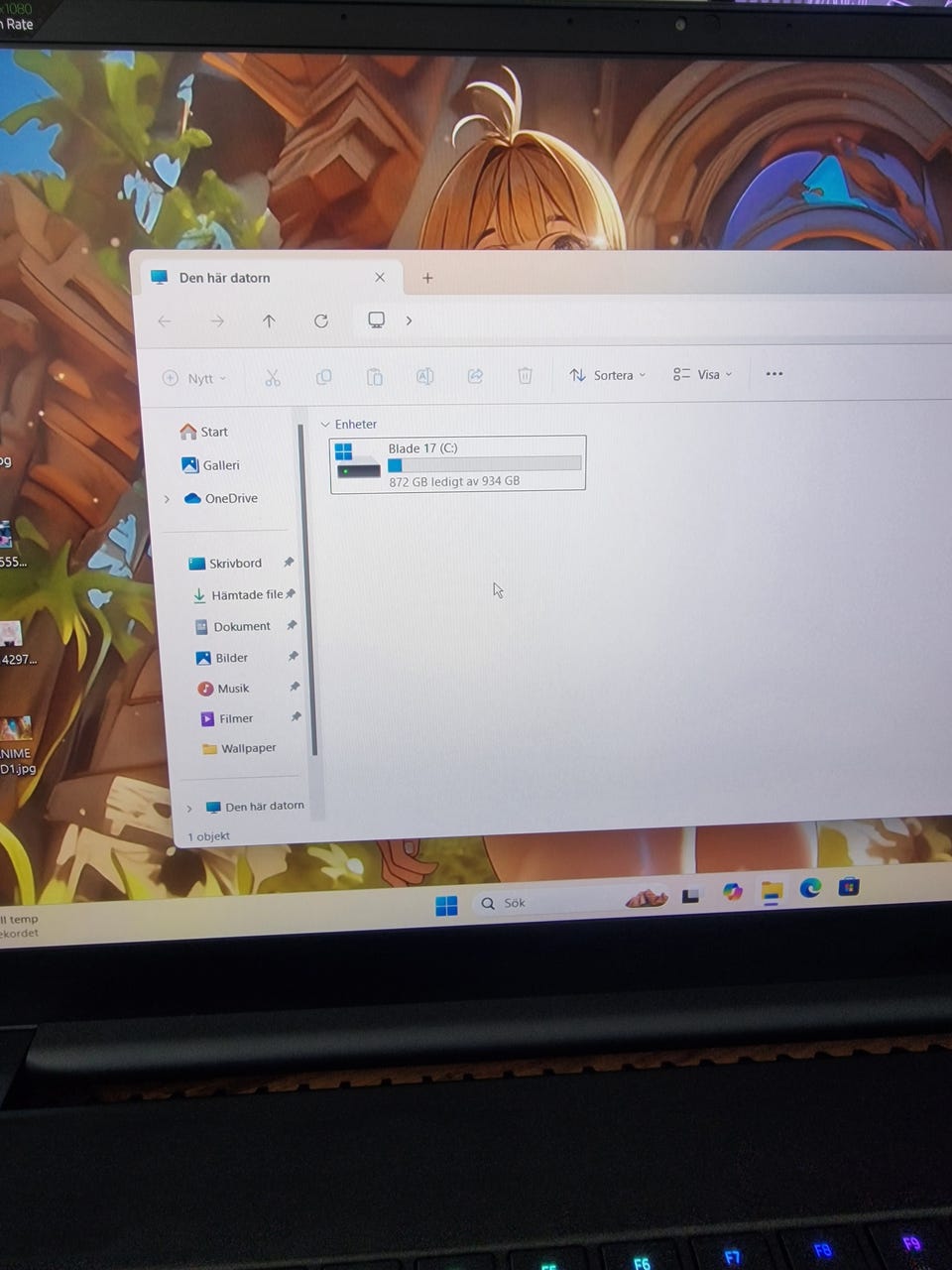Click '872 GB ledigt av 934 GB' text
The image size is (952, 1270).
tap(454, 481)
